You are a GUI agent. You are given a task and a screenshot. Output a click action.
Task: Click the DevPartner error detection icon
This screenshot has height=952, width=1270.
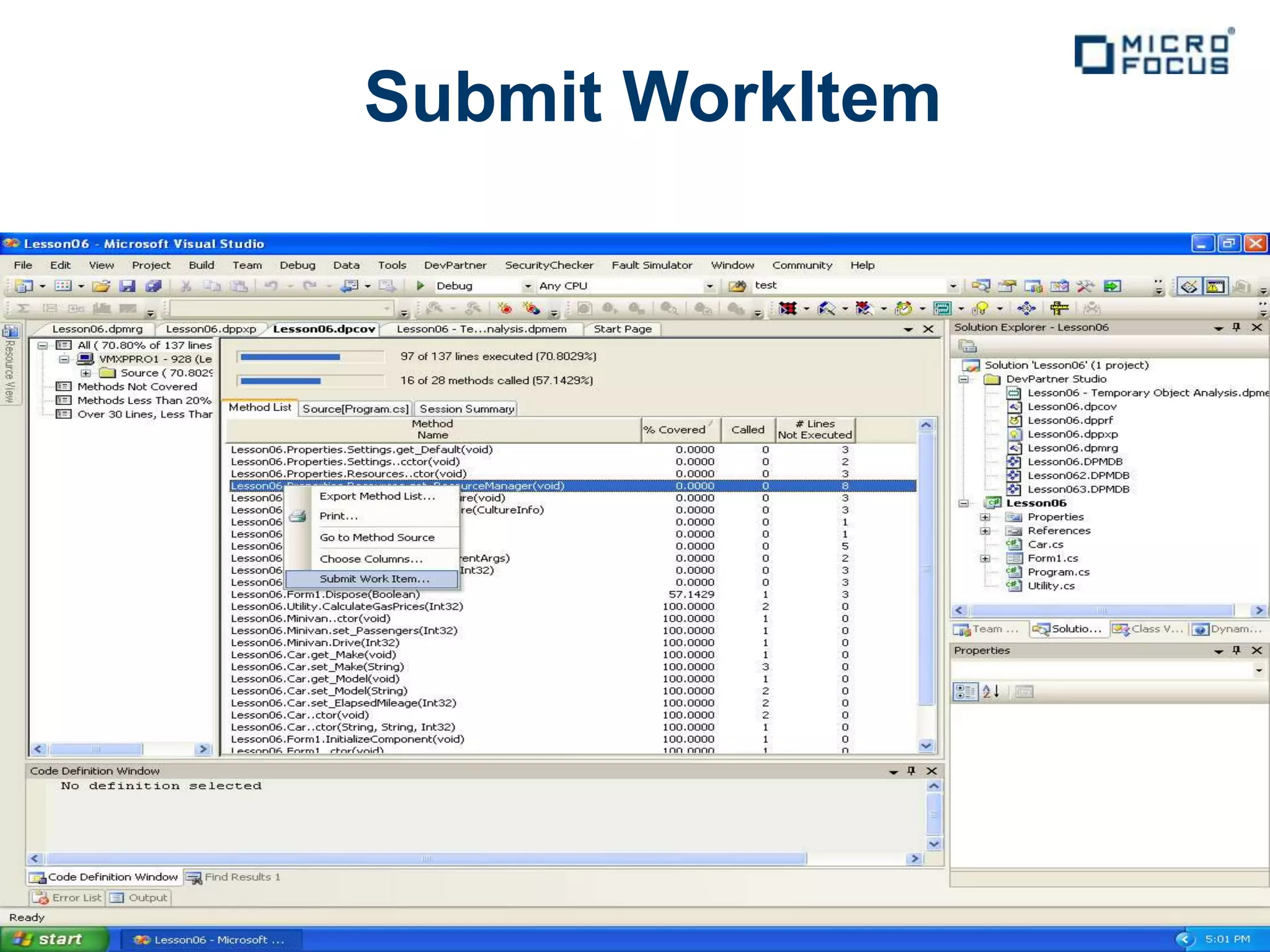pos(788,308)
